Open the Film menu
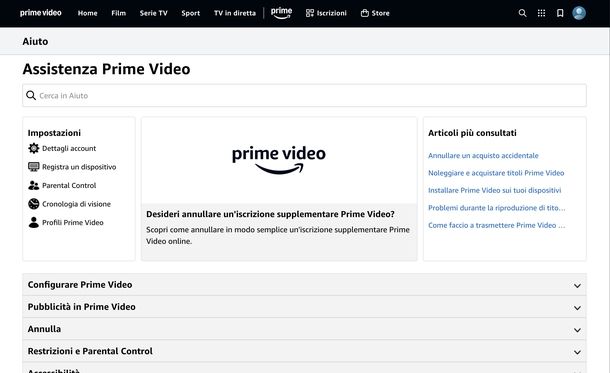Screen dimensions: 610x373 (x=119, y=13)
